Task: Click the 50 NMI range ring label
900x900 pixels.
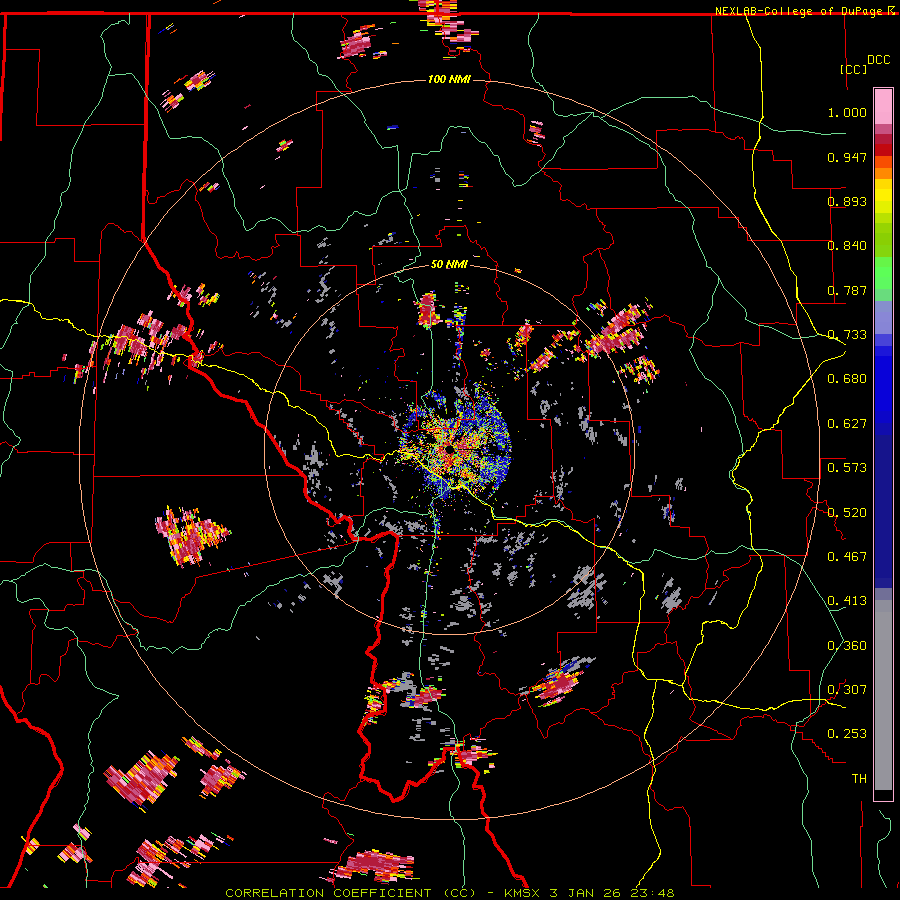Action: (449, 264)
